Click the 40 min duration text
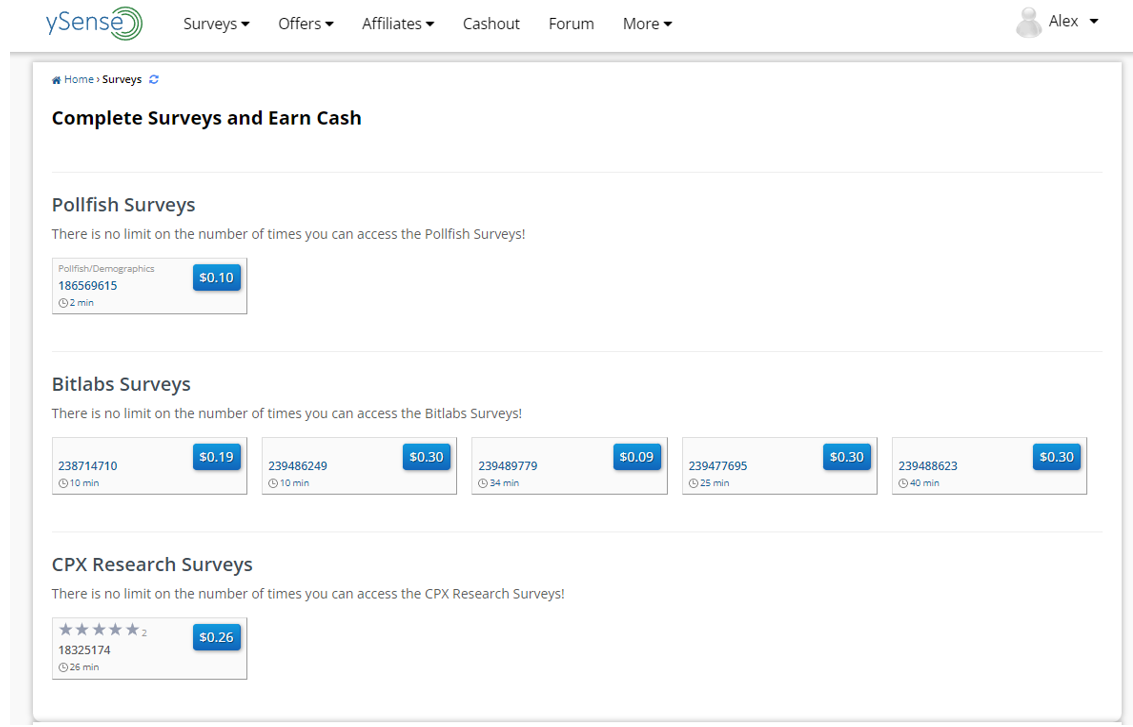Screen dimensions: 1133x727 tap(925, 483)
